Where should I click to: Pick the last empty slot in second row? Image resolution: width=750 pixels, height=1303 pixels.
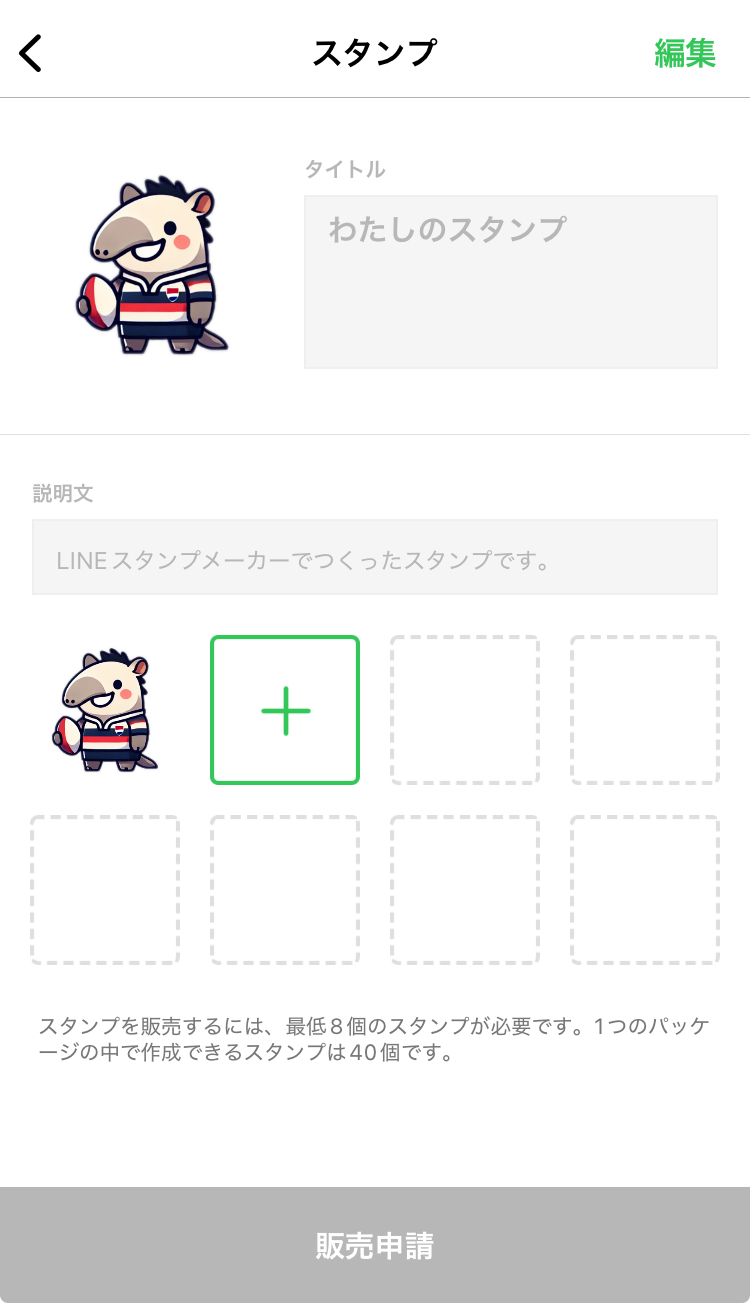(x=645, y=890)
